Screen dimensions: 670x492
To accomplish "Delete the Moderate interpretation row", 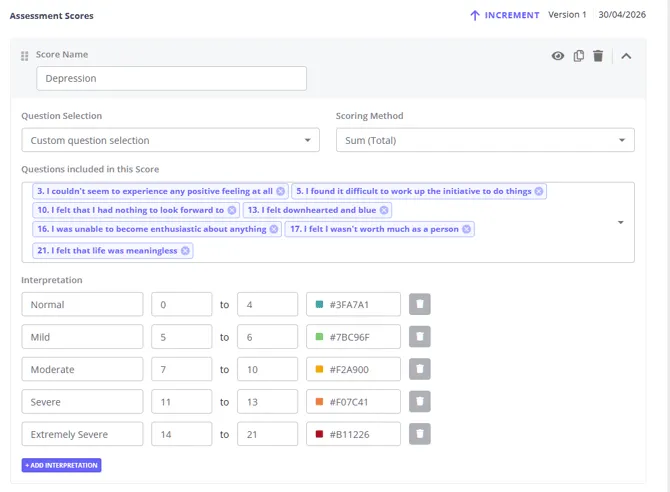I will [x=420, y=369].
